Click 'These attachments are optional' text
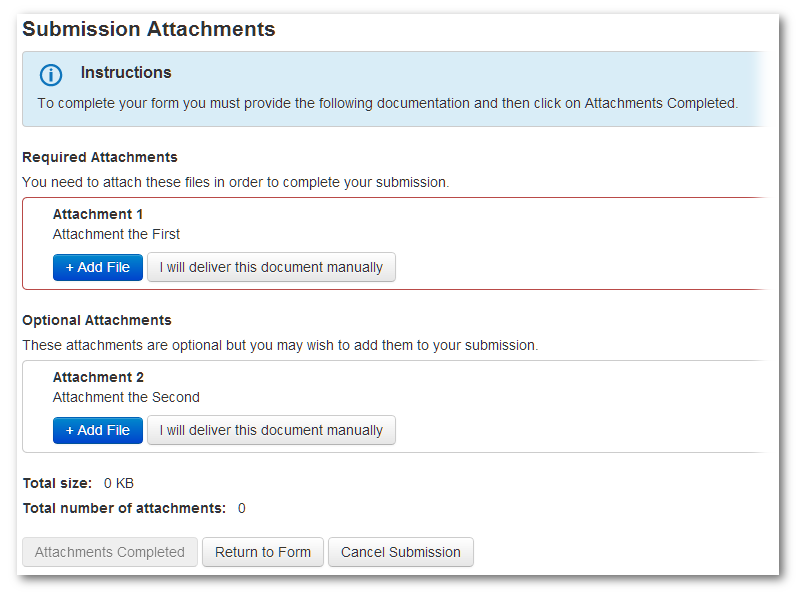This screenshot has width=806, height=601. pos(280,345)
